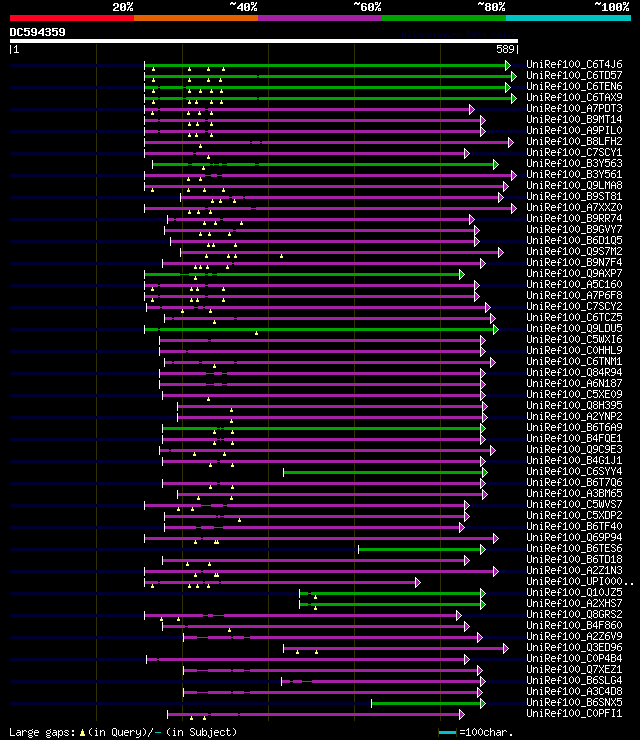
Task: Click the UniRef100_C6TNM1 label
Action: pyautogui.click(x=574, y=361)
